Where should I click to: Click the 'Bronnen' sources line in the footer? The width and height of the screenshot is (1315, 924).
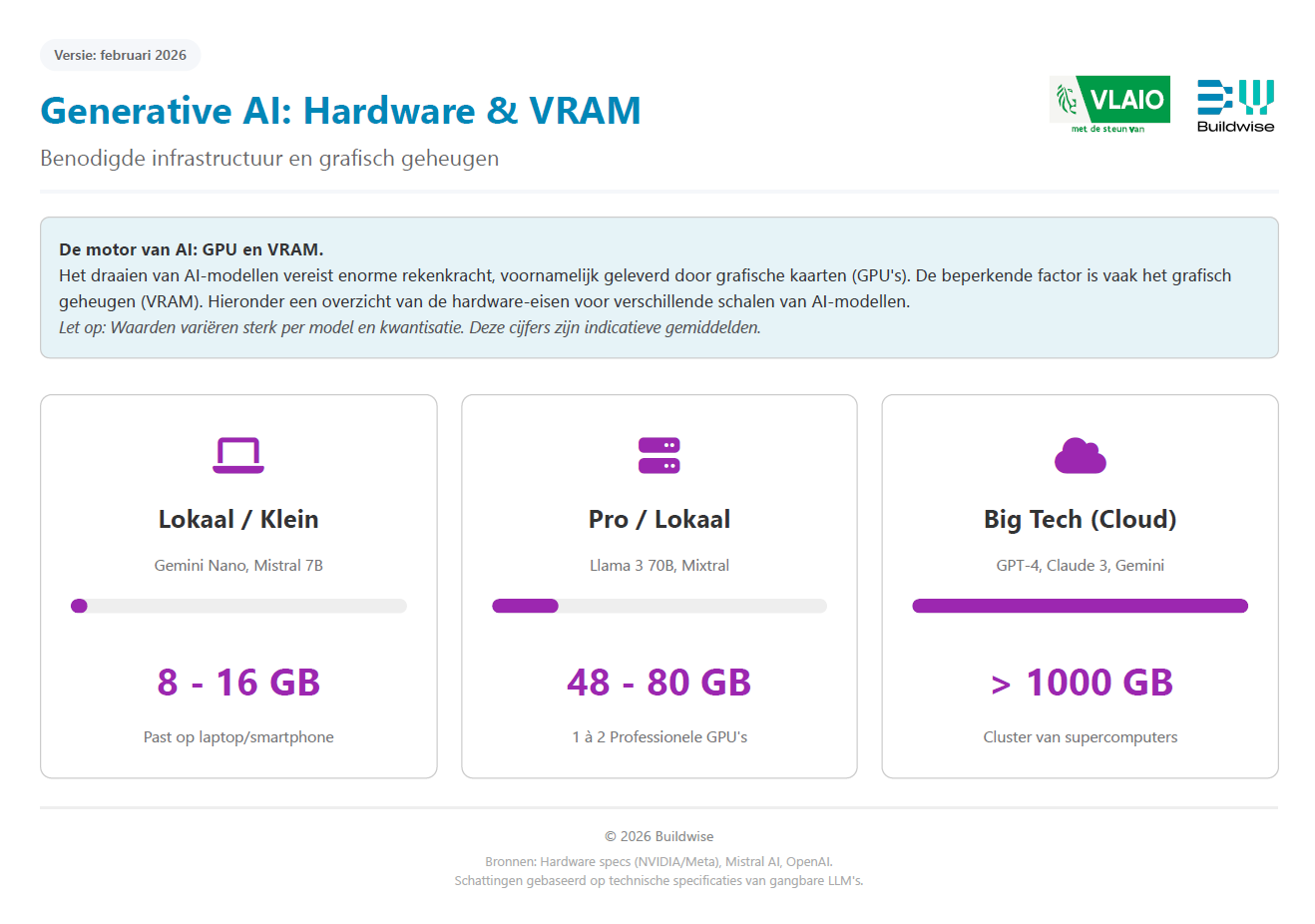coord(659,861)
